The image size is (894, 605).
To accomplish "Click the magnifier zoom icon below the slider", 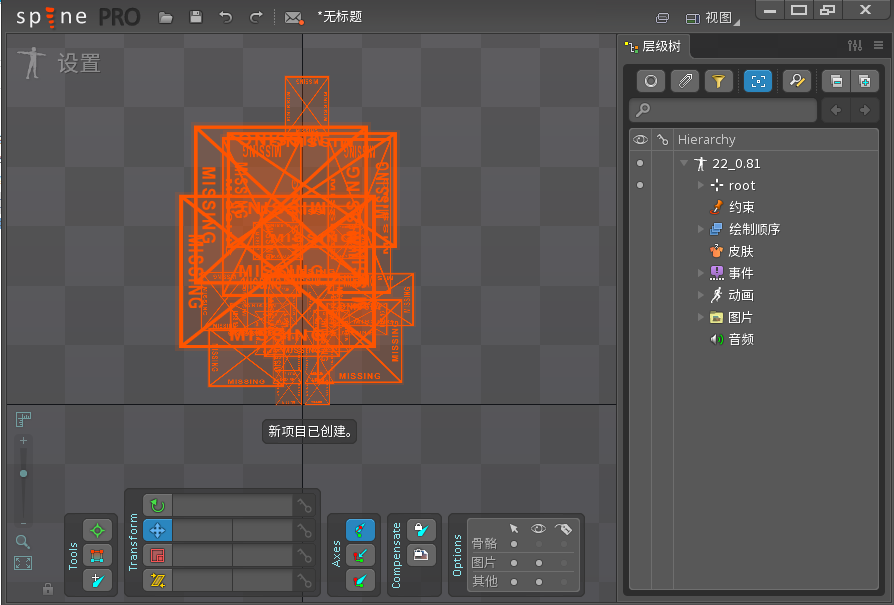I will coord(22,542).
